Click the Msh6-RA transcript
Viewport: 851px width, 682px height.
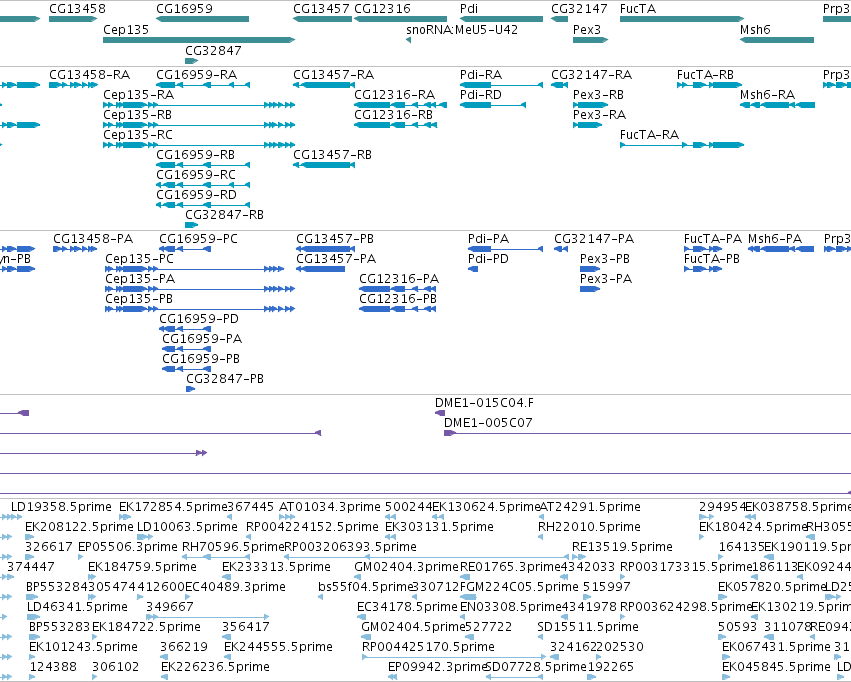(777, 105)
